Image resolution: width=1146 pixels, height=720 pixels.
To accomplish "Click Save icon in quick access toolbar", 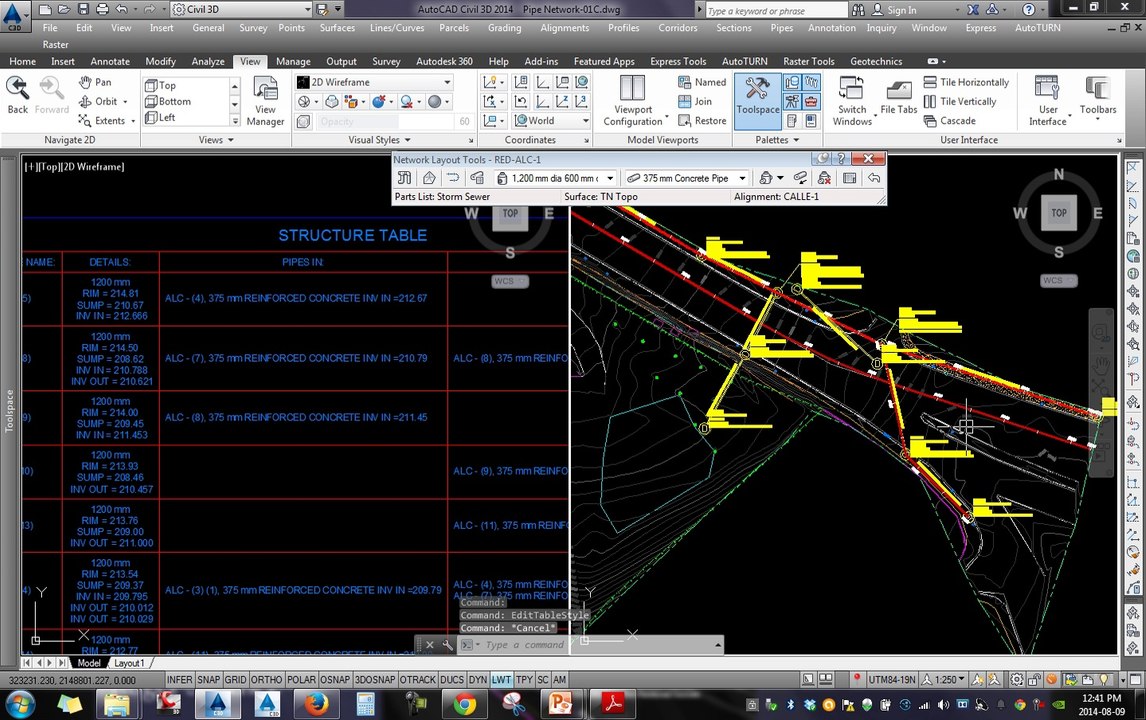I will [x=83, y=10].
